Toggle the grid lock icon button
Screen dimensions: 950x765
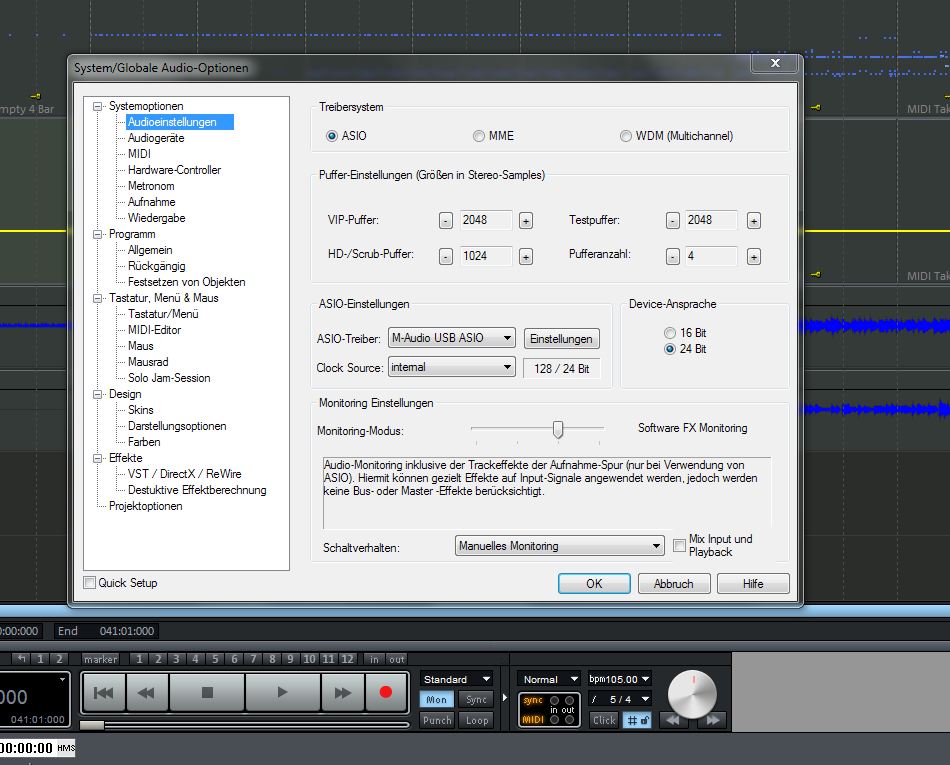(x=637, y=720)
